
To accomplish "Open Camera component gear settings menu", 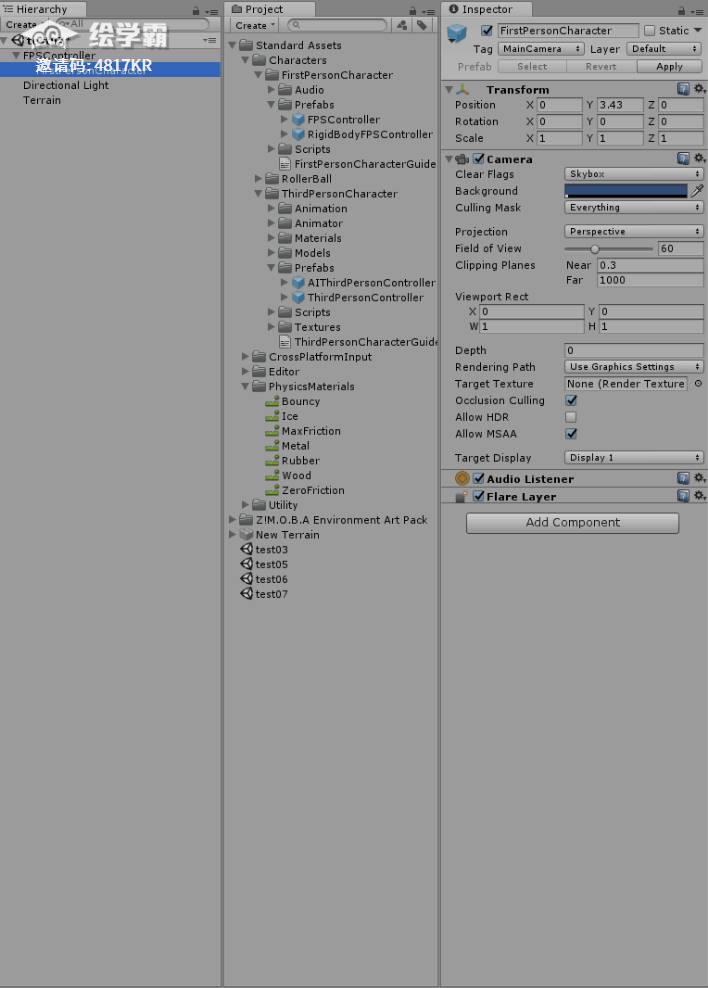I will point(699,158).
